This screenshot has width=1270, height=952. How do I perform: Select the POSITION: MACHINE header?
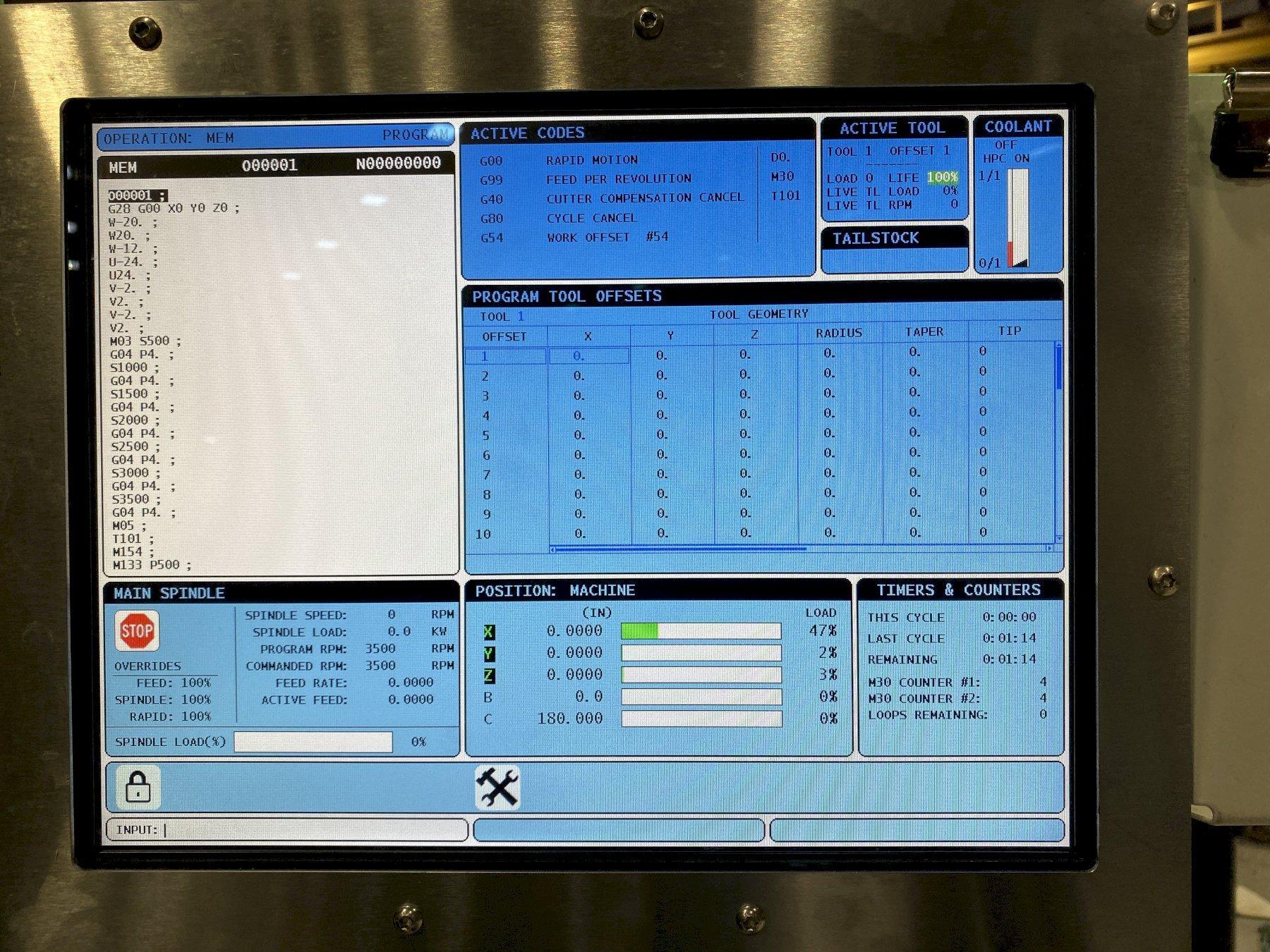[x=658, y=591]
